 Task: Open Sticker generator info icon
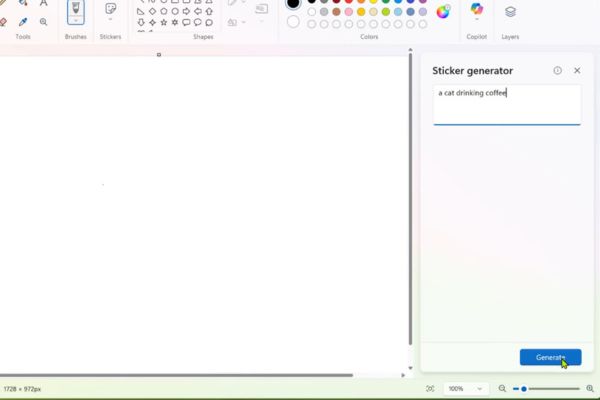tap(558, 71)
